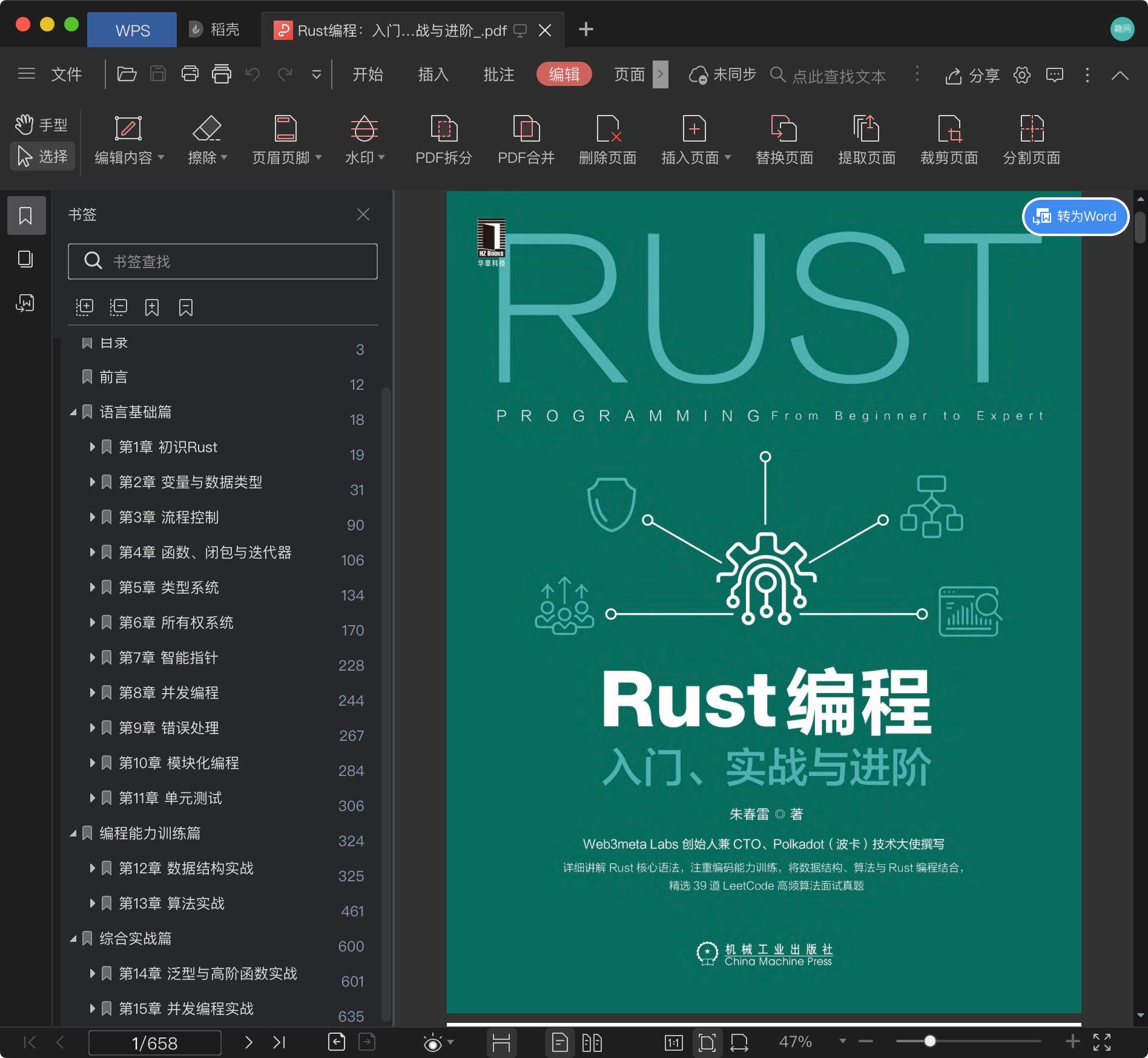Click the delete bookmark icon
The width and height of the screenshot is (1148, 1058).
click(x=186, y=307)
